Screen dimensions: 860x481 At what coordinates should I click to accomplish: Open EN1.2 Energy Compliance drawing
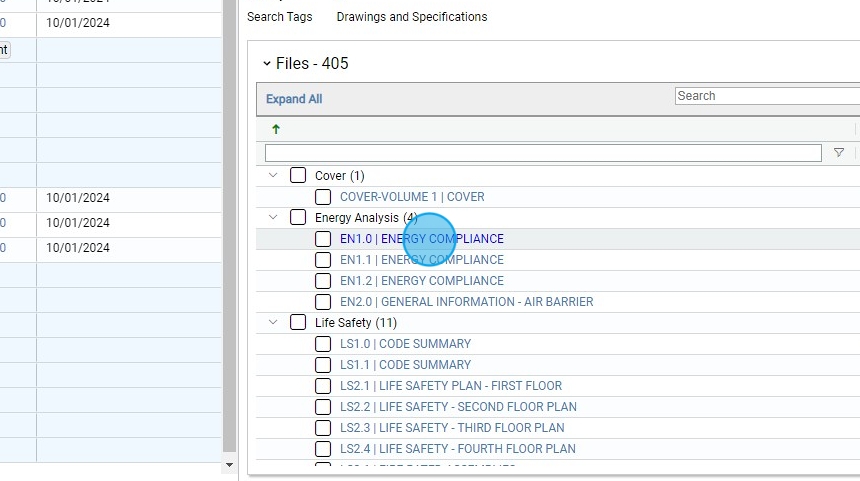coord(421,281)
